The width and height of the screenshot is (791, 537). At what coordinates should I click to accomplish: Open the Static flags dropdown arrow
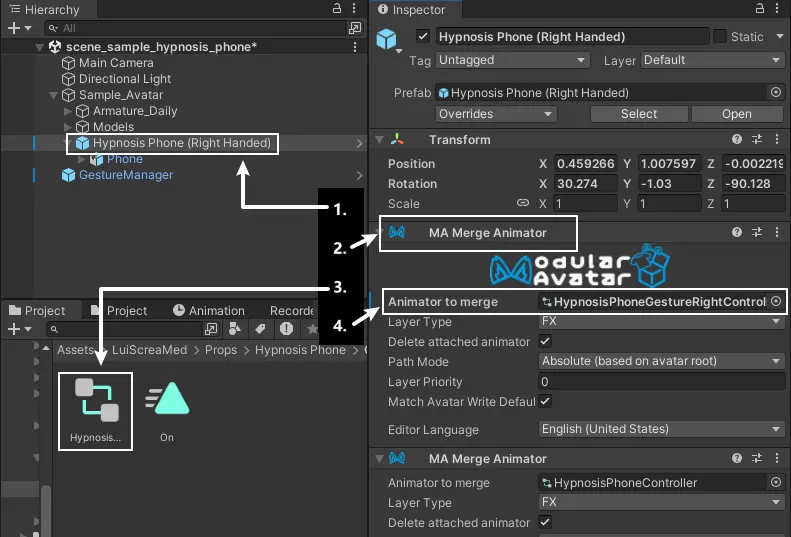779,36
